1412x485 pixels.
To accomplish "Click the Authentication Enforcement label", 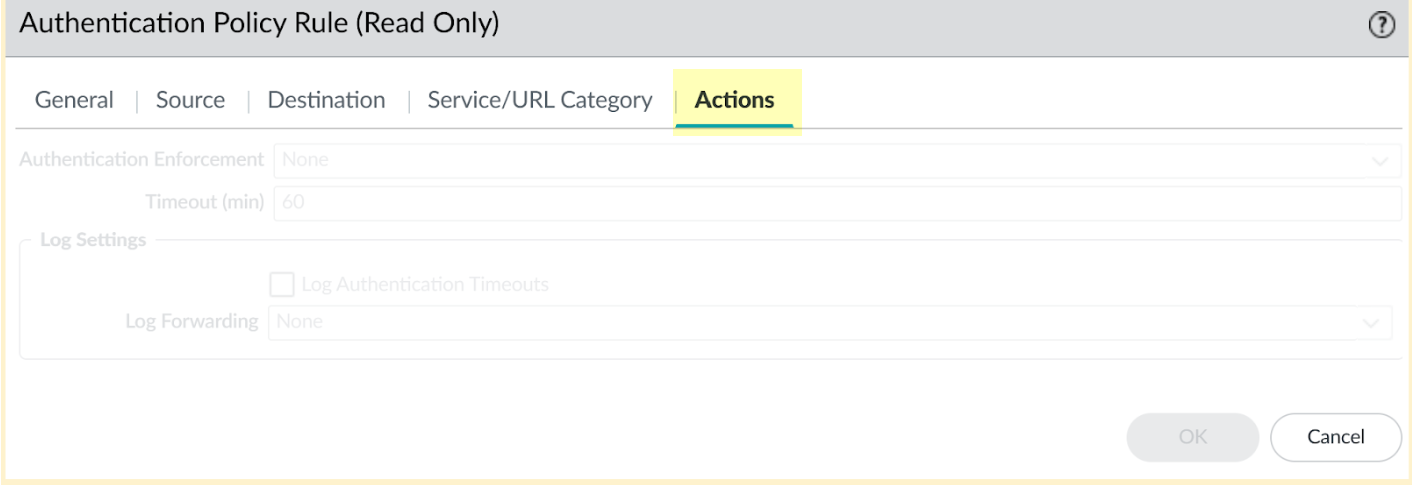I will (x=142, y=160).
